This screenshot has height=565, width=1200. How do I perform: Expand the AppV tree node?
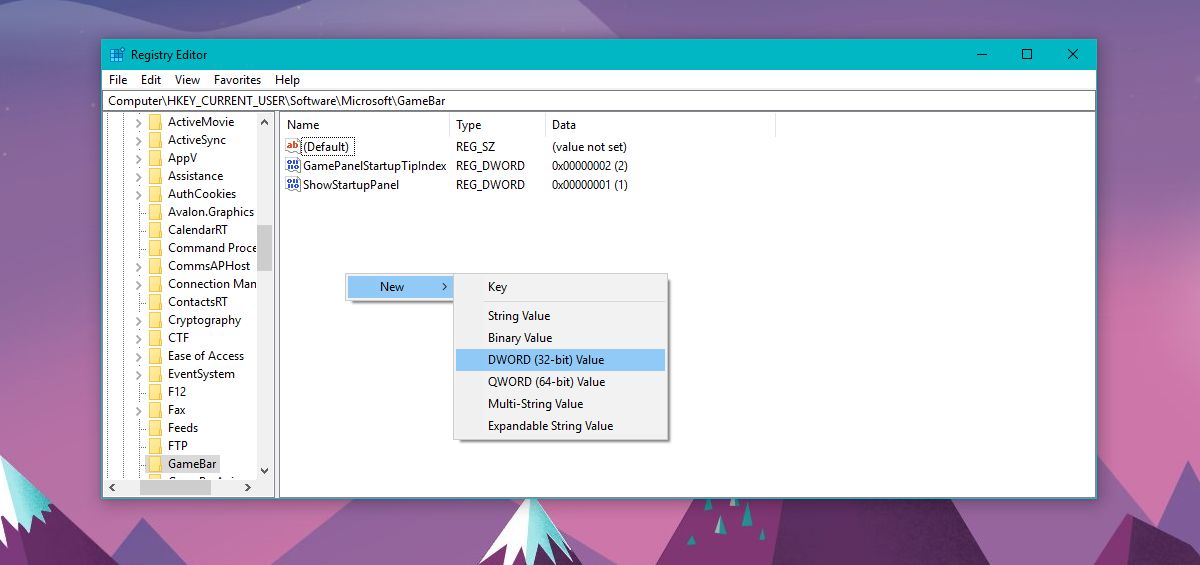tap(139, 158)
